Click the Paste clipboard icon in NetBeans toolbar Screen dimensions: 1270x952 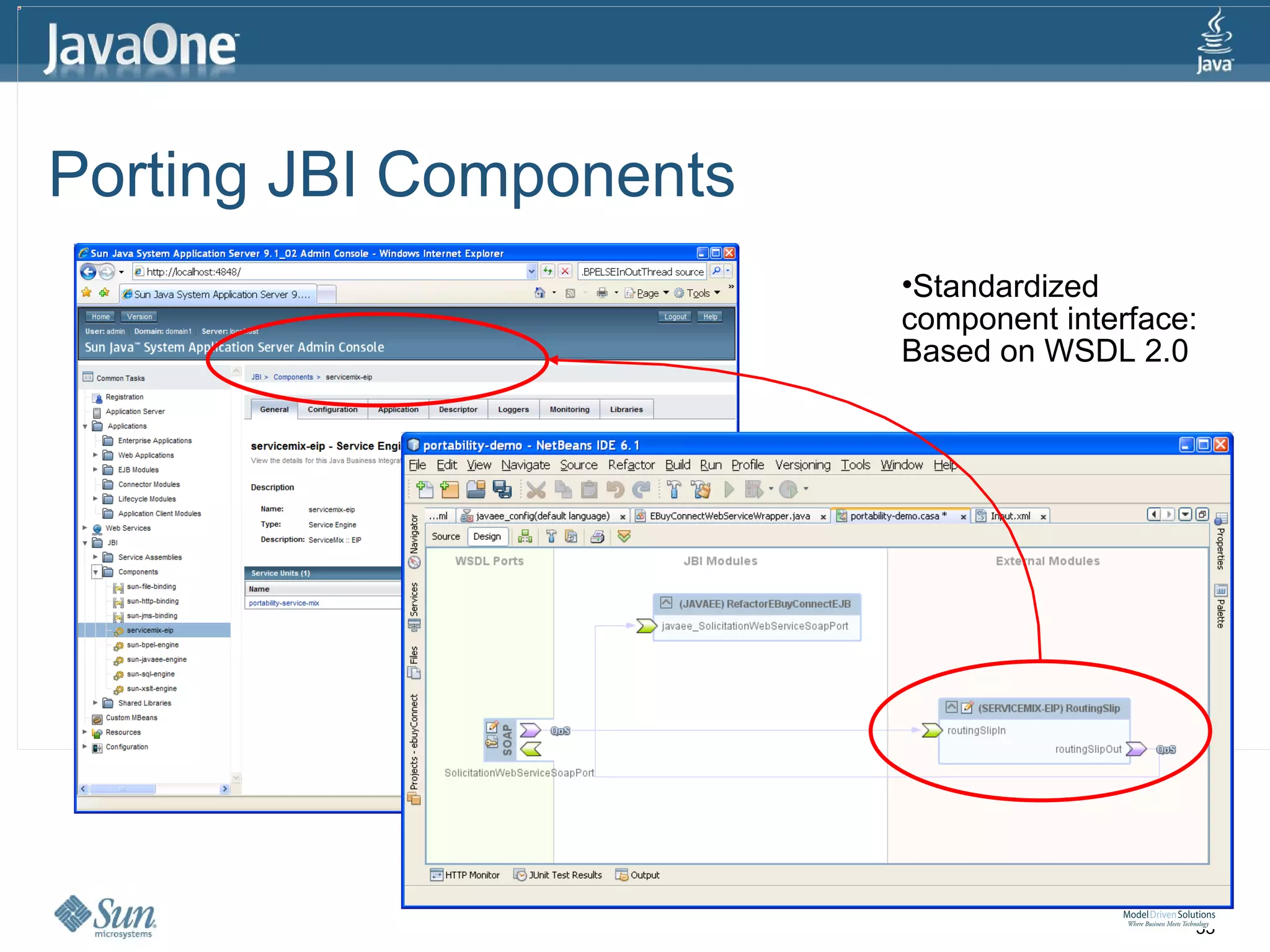pos(589,490)
